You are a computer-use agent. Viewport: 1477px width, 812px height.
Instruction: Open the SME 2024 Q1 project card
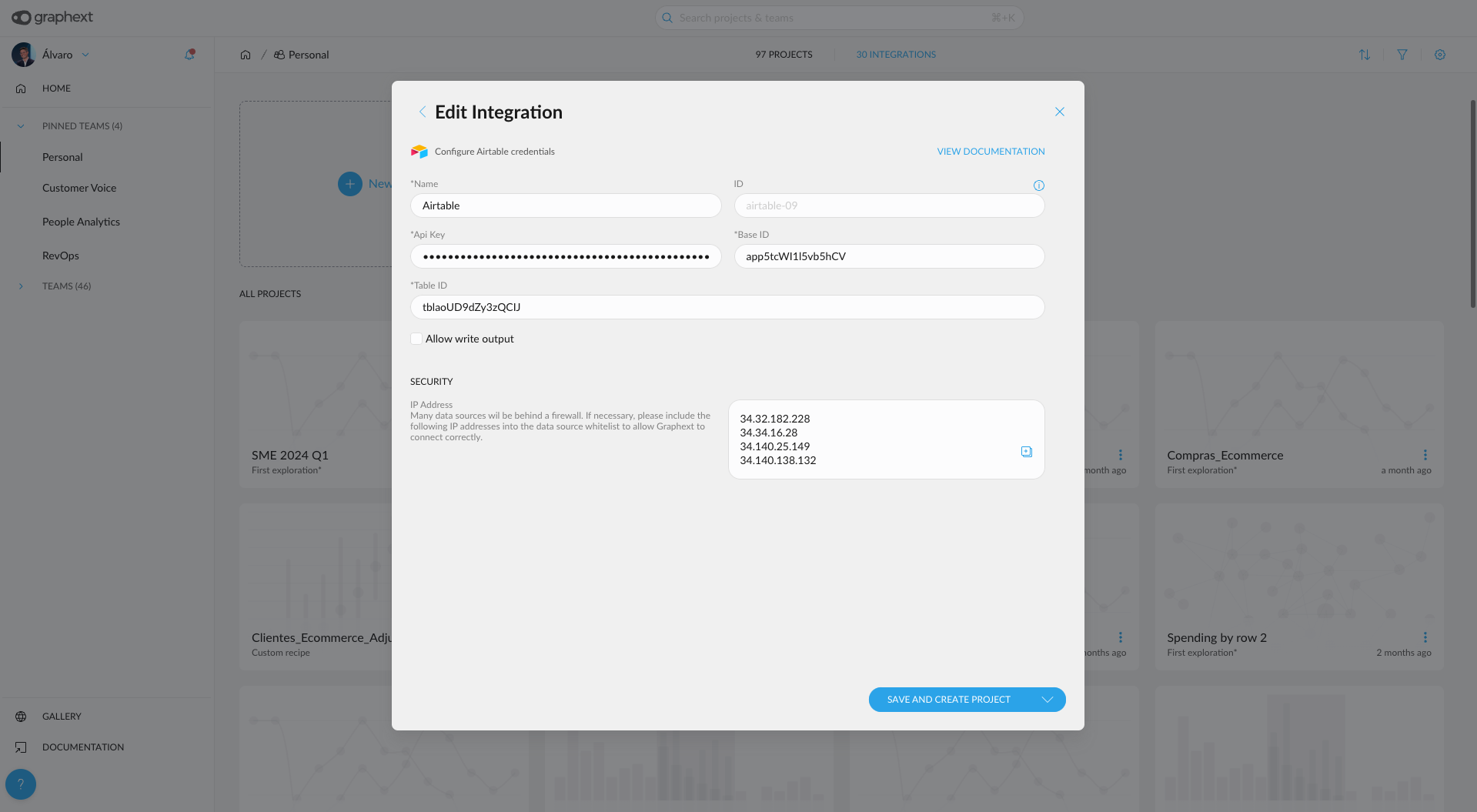pyautogui.click(x=316, y=404)
